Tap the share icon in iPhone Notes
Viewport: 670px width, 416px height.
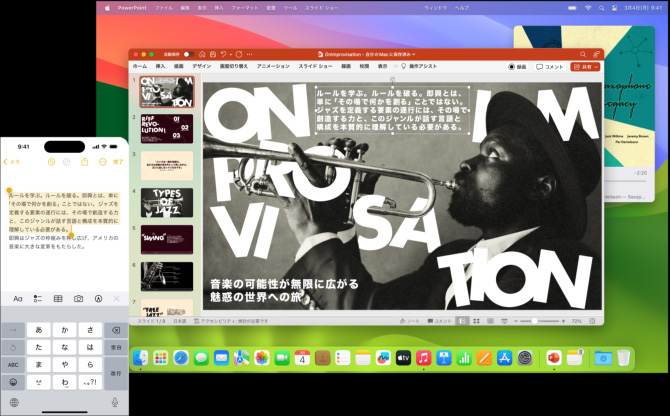pyautogui.click(x=85, y=162)
